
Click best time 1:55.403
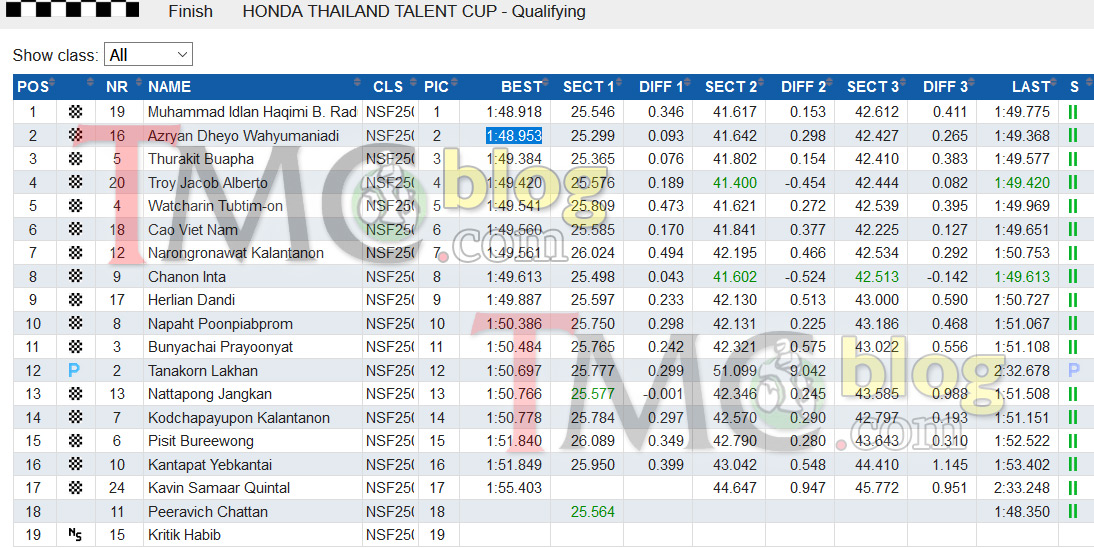(514, 488)
